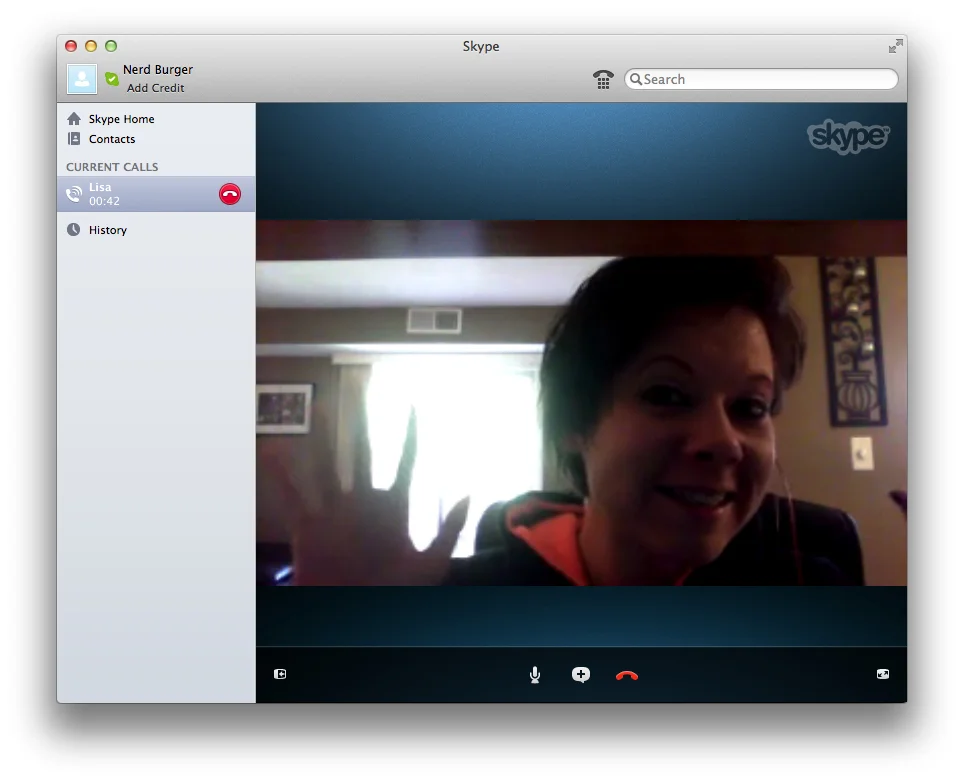
Task: Open call History
Action: tap(108, 230)
